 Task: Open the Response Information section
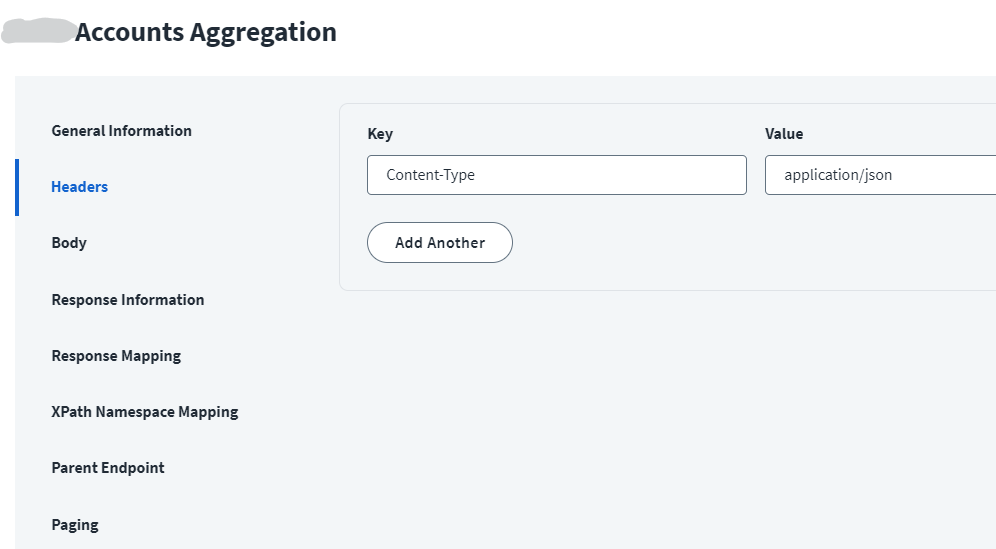tap(128, 300)
